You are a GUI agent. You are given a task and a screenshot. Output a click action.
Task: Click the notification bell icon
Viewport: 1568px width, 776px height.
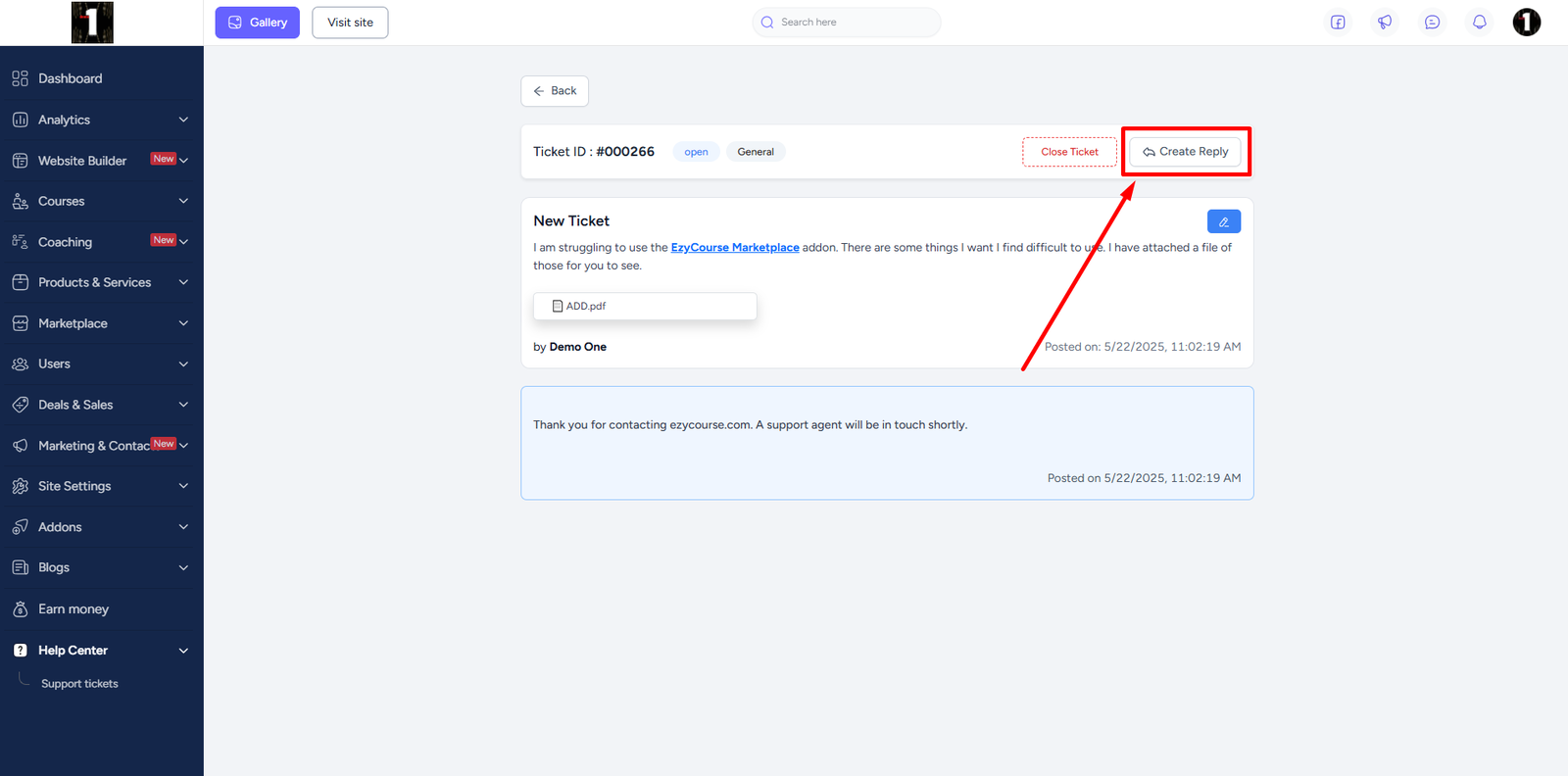tap(1479, 23)
